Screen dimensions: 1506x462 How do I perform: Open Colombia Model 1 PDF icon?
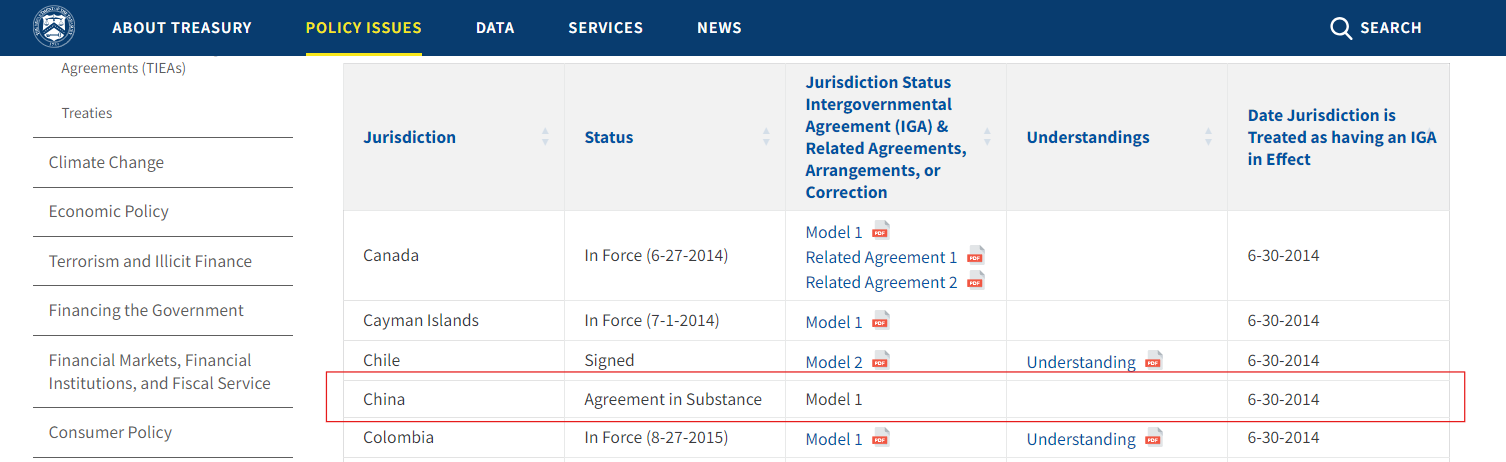pyautogui.click(x=881, y=437)
